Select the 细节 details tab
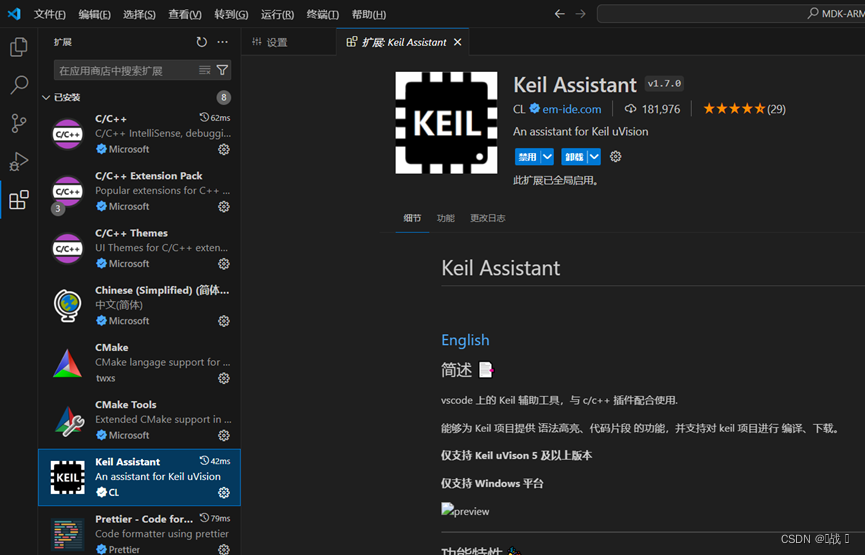The height and width of the screenshot is (555, 865). click(x=412, y=218)
